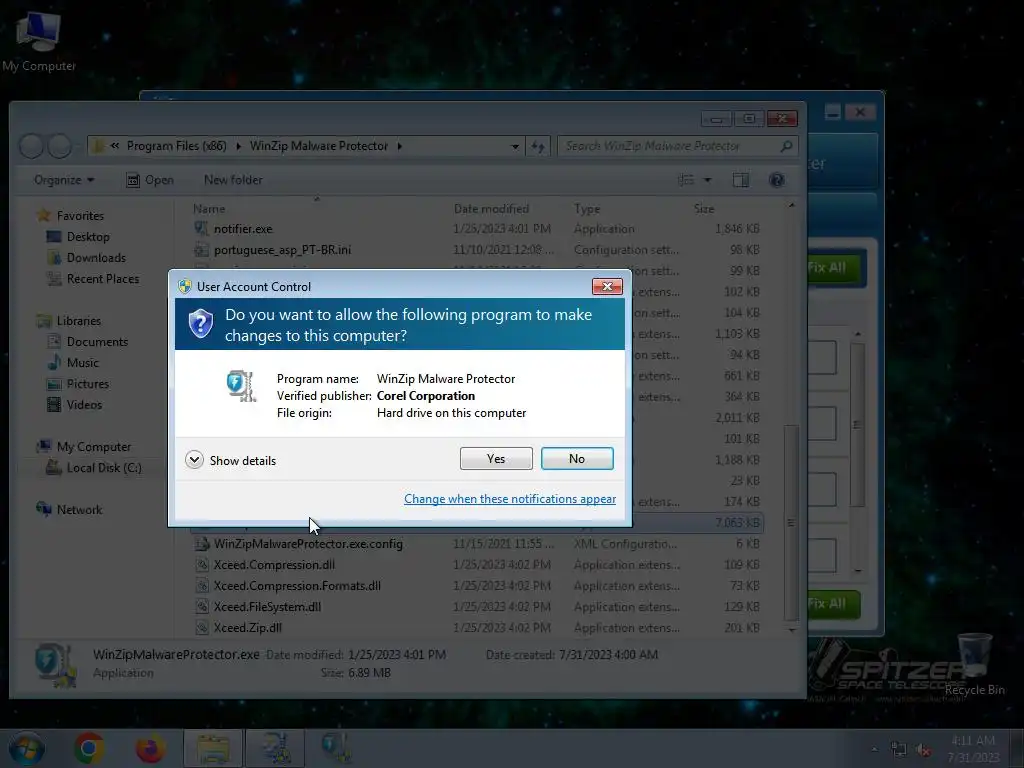
Task: Click the Explorer back button
Action: tap(31, 146)
